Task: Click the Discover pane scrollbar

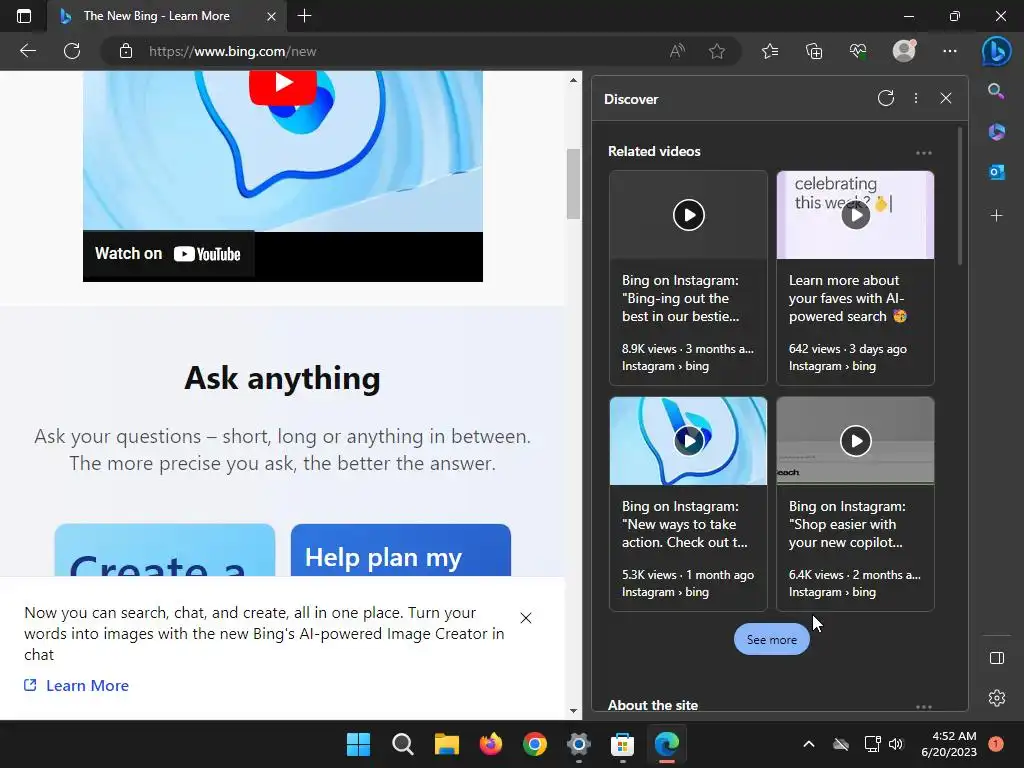Action: 959,196
